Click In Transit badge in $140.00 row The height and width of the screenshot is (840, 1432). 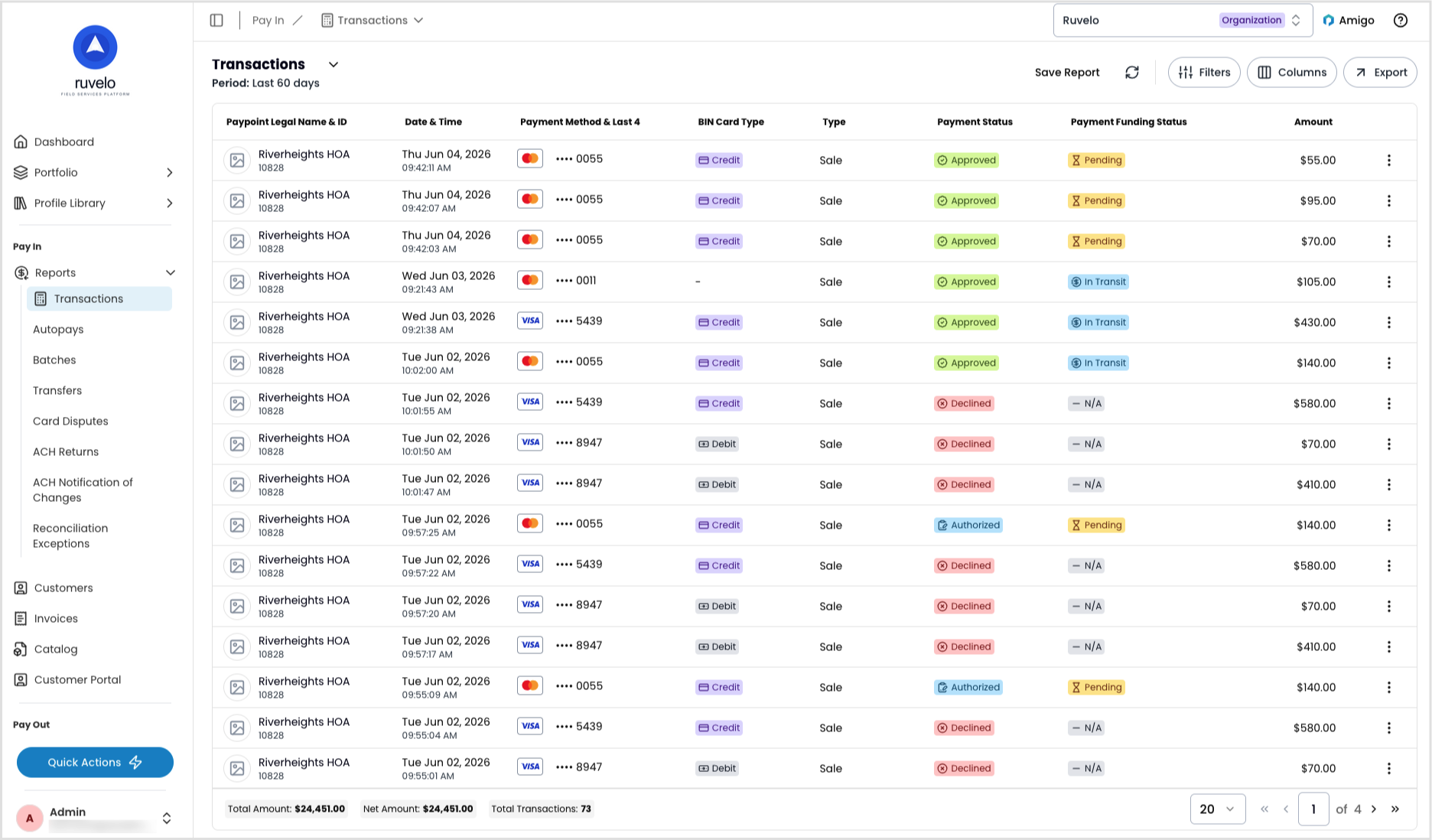[1098, 363]
